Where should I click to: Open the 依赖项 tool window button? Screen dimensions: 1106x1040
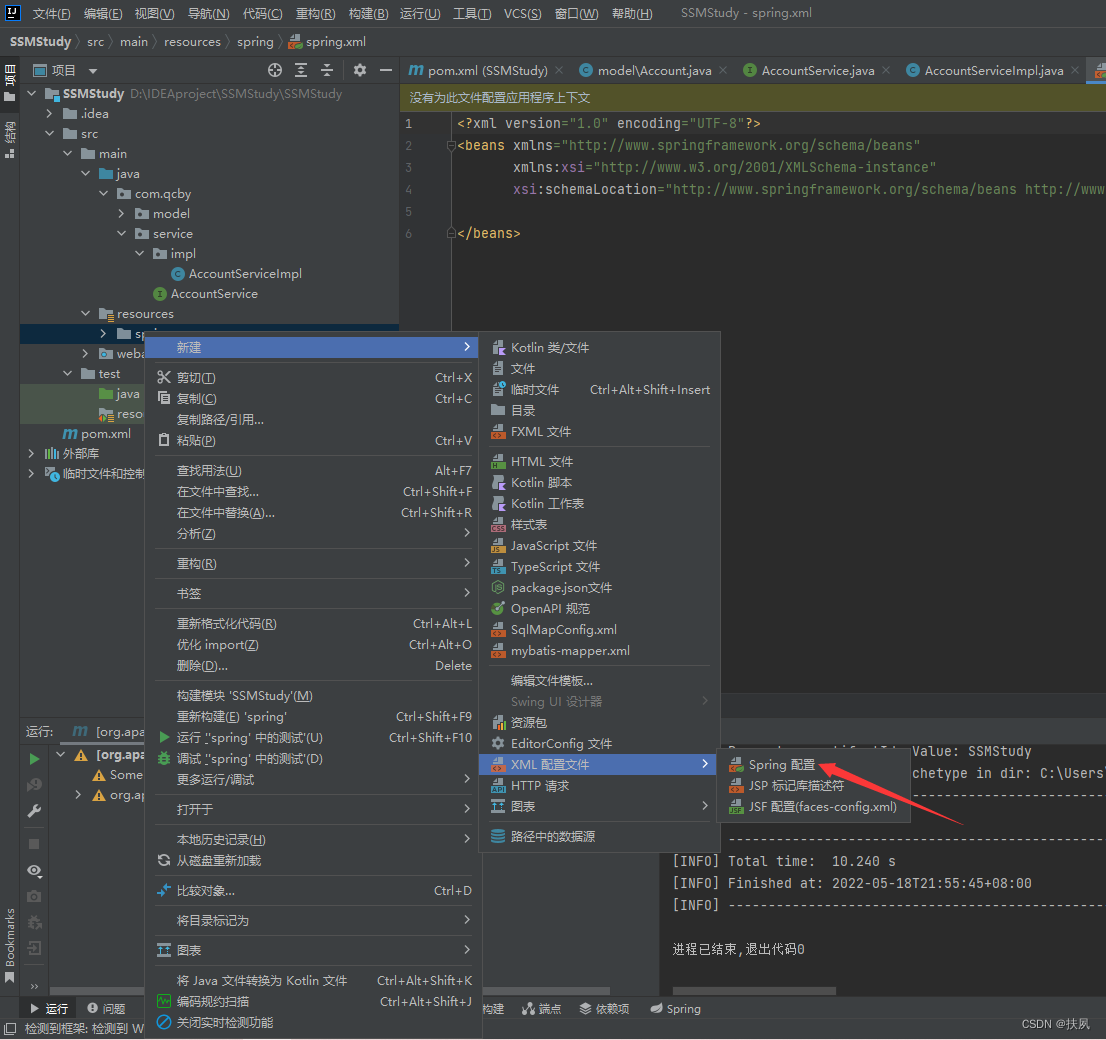(604, 1009)
